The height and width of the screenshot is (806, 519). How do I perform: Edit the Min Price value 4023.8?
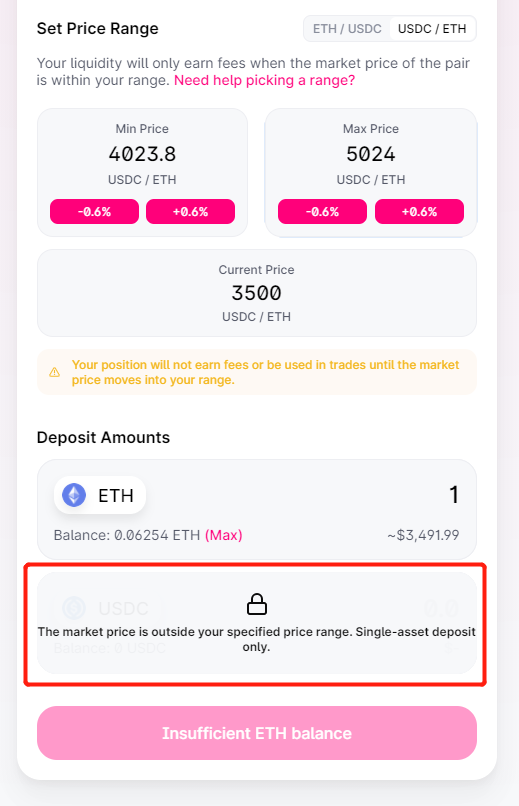pyautogui.click(x=142, y=154)
